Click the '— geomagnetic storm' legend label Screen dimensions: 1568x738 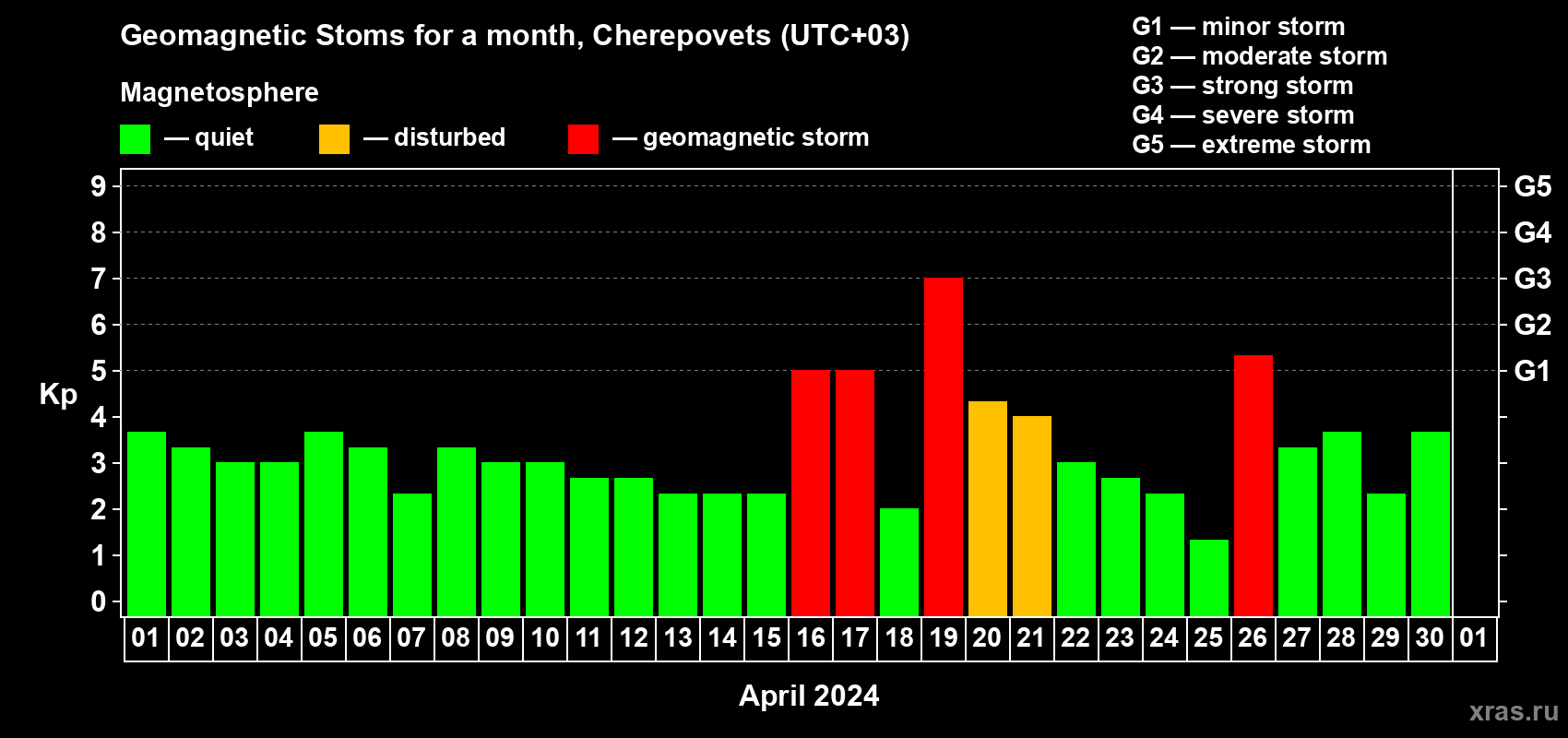(741, 137)
